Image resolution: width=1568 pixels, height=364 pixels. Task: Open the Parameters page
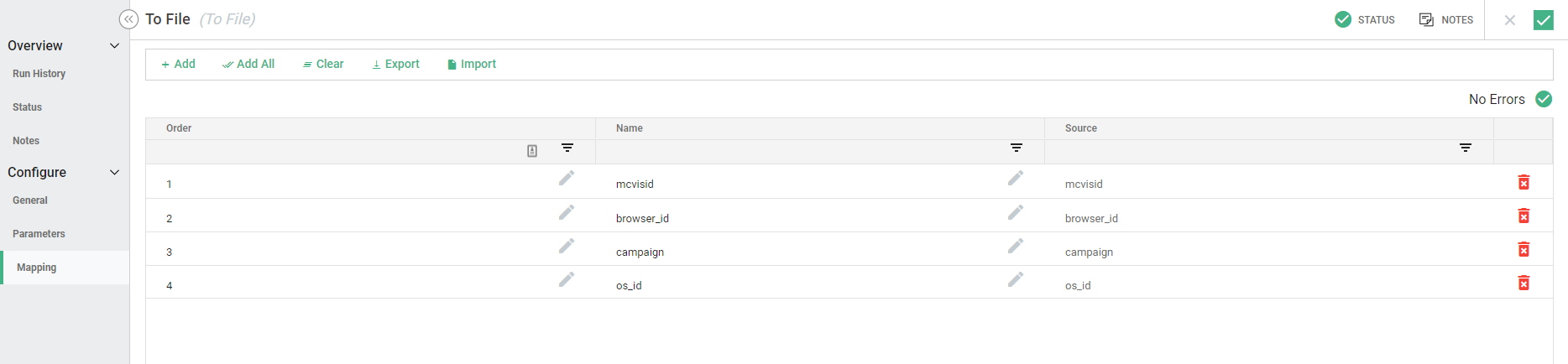coord(39,234)
